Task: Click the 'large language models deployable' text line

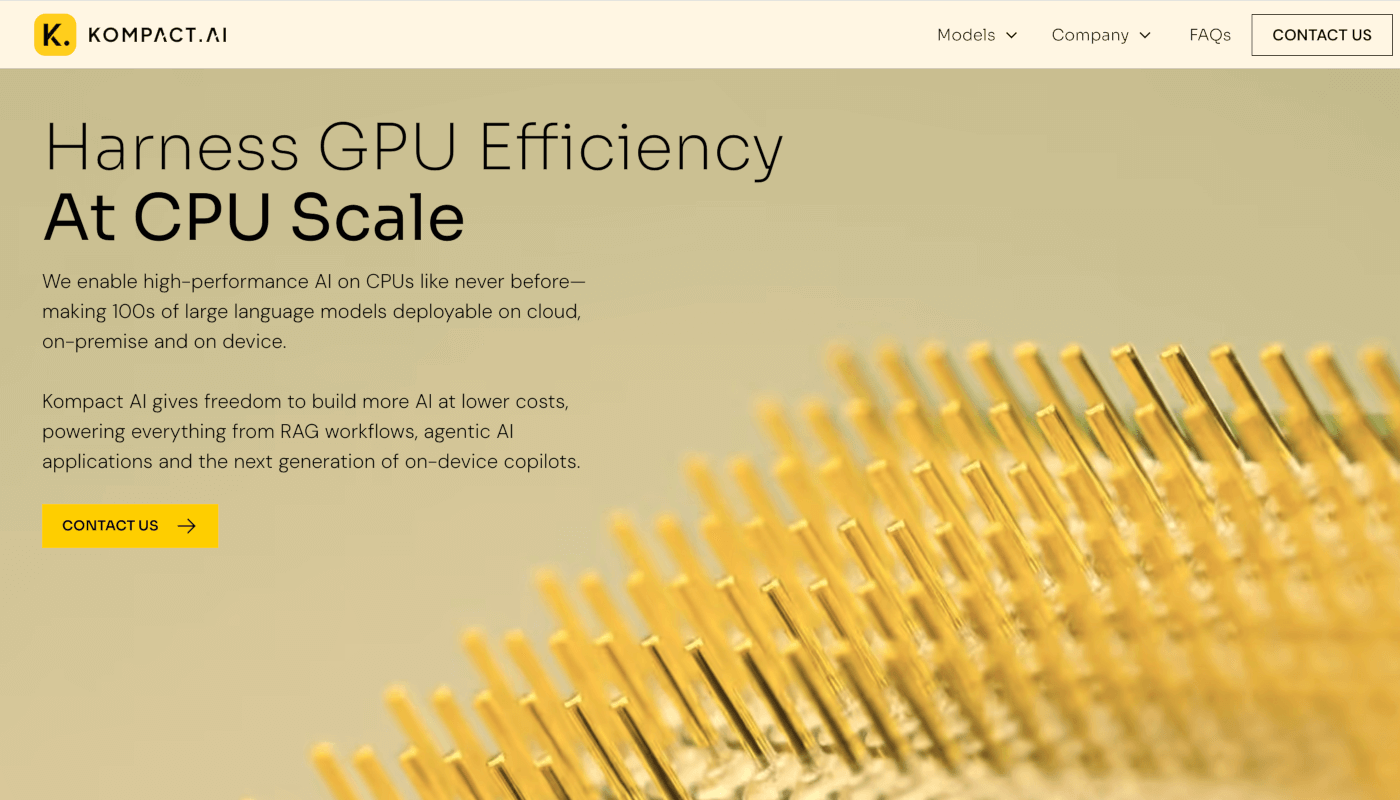Action: (x=311, y=312)
